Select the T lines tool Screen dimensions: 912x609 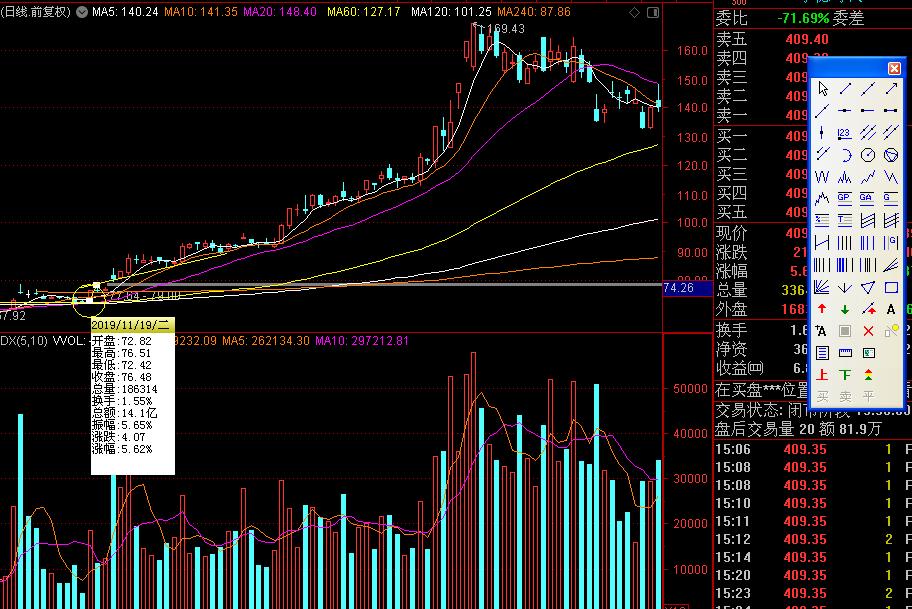click(845, 220)
